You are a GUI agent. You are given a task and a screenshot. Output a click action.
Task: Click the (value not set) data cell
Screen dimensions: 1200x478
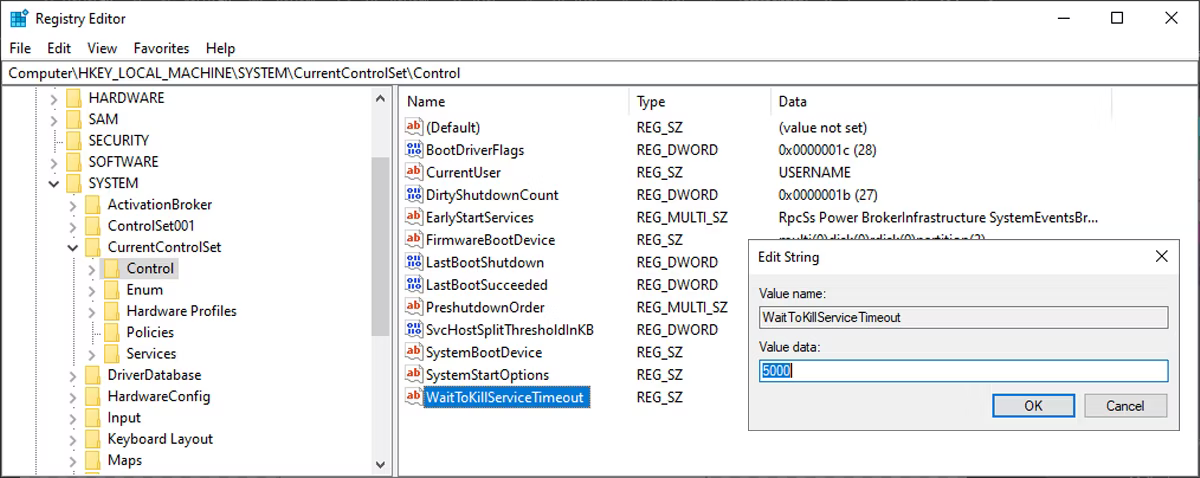(x=823, y=127)
